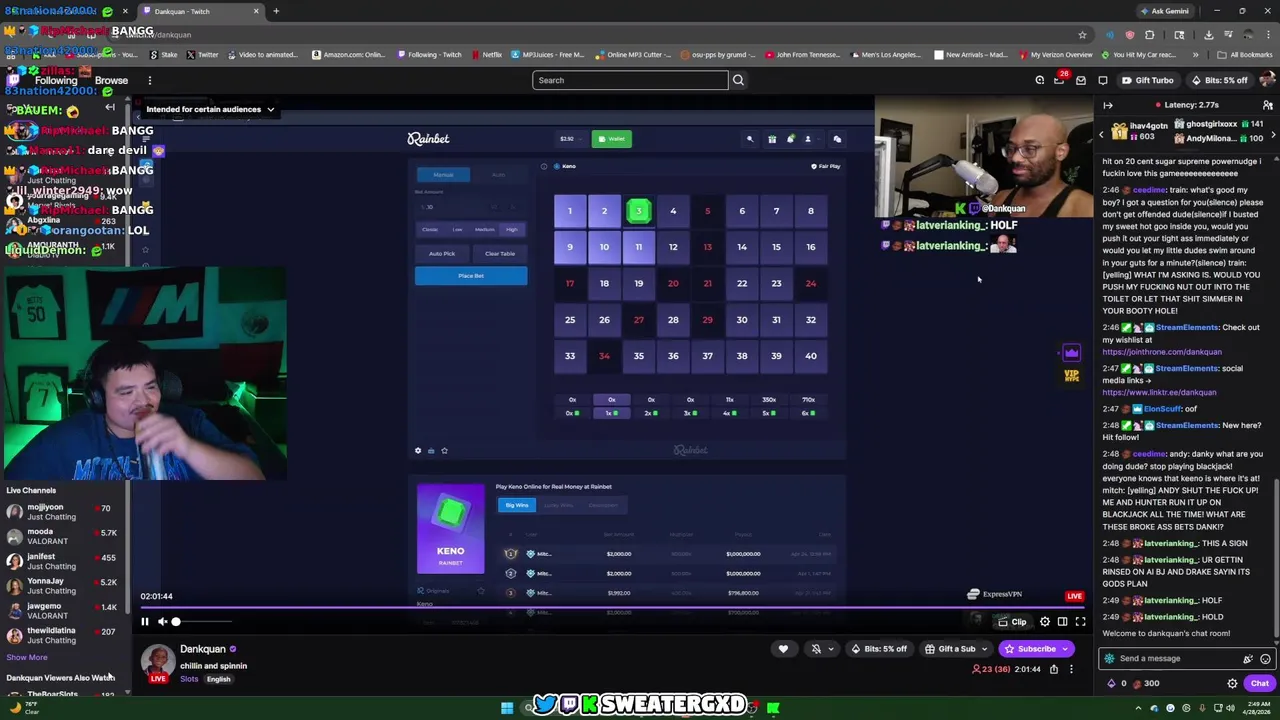Open Chrome downloads icon

point(1208,35)
